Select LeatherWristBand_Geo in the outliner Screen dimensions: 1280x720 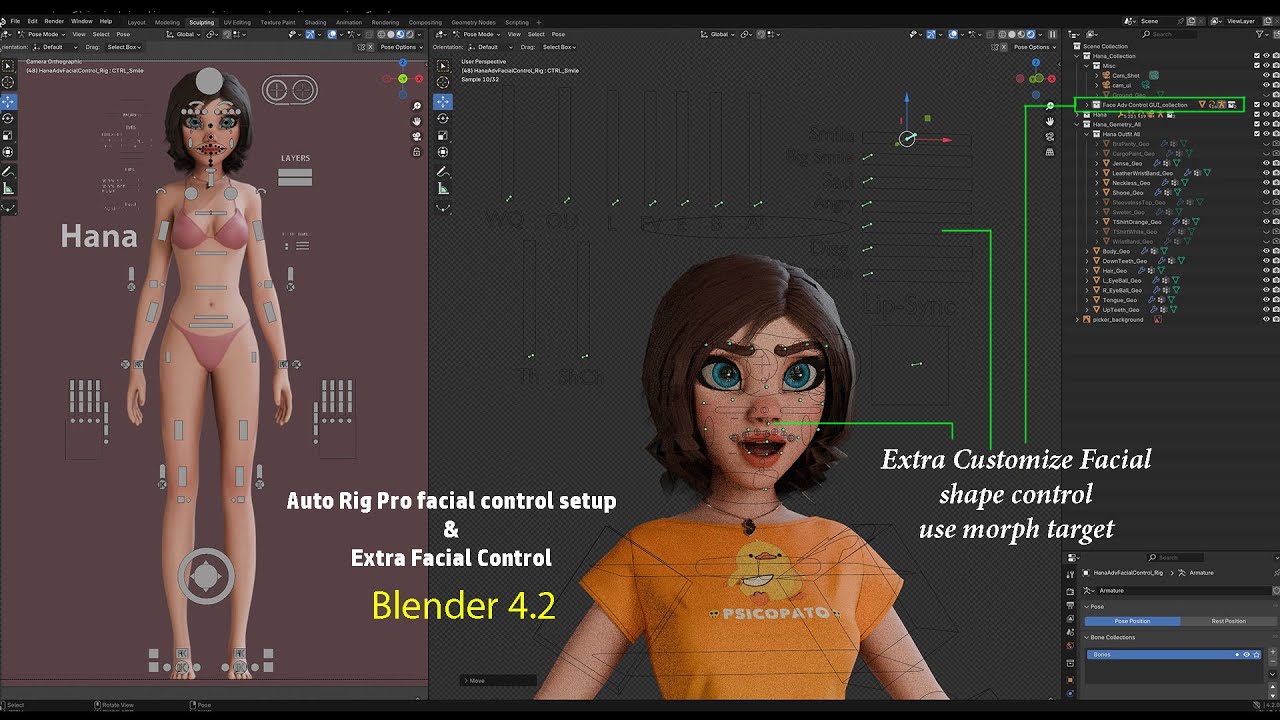coord(1142,173)
